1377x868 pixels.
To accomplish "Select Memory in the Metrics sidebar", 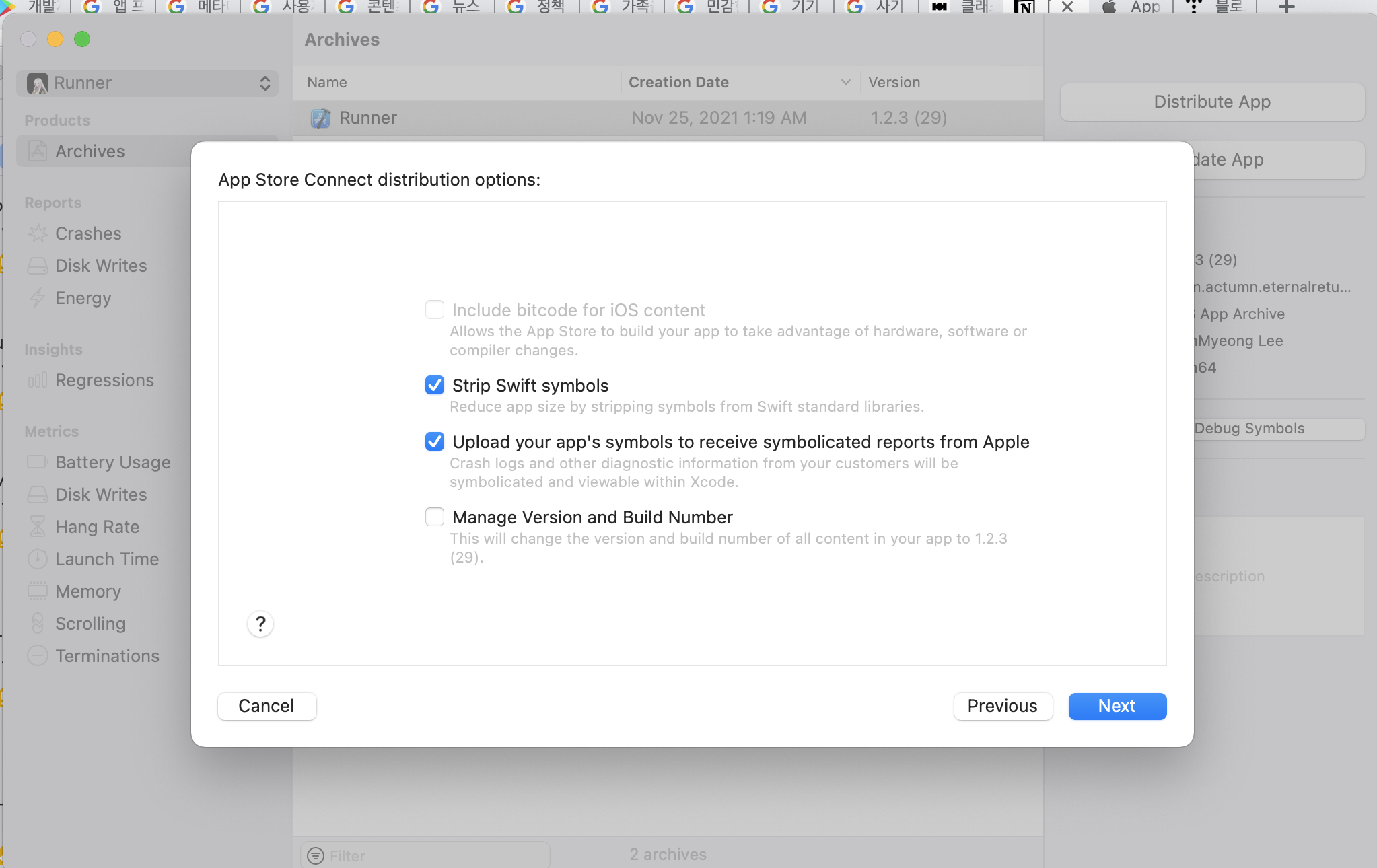I will pyautogui.click(x=87, y=591).
